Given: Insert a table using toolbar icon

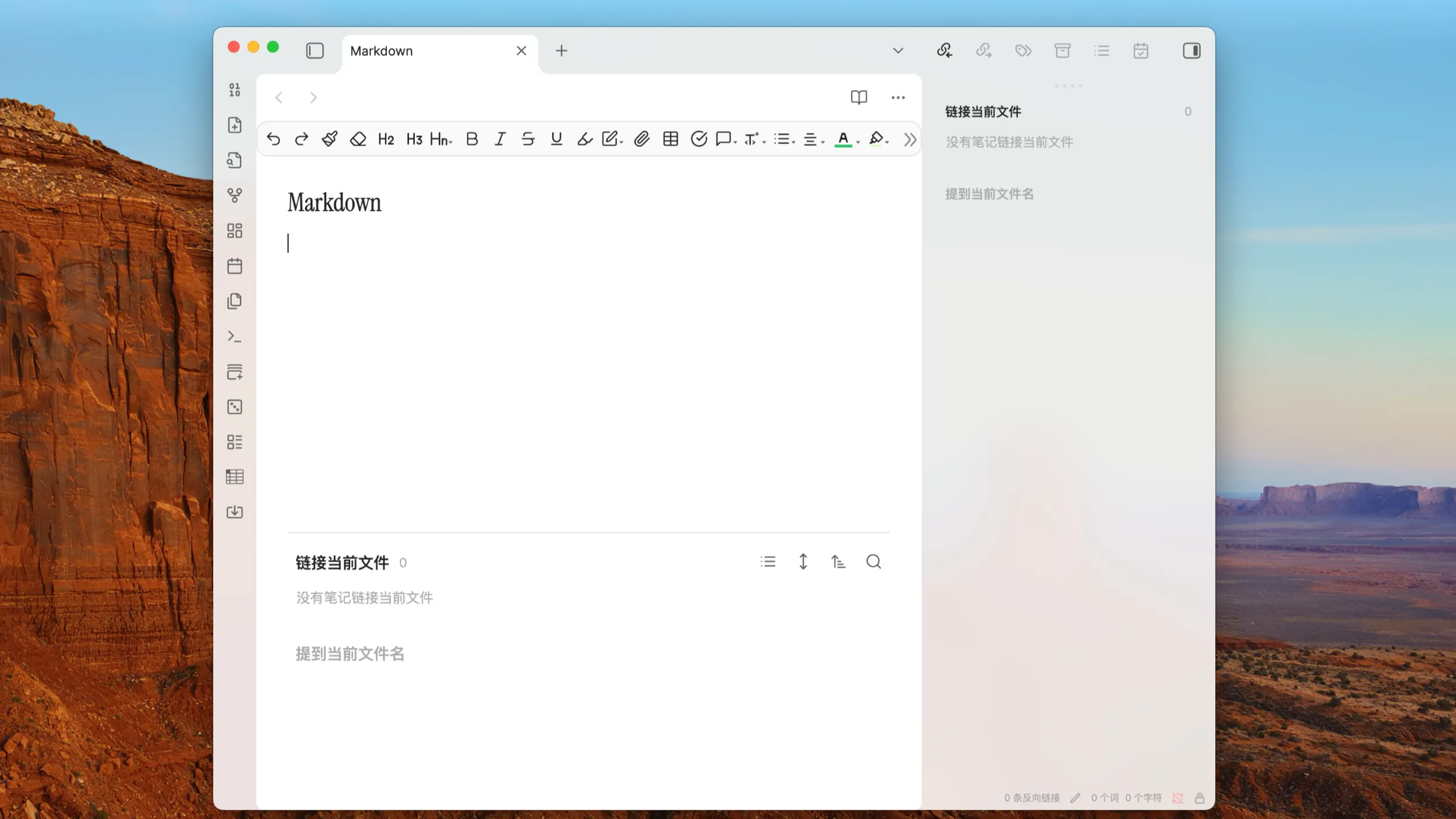Looking at the screenshot, I should tap(670, 139).
